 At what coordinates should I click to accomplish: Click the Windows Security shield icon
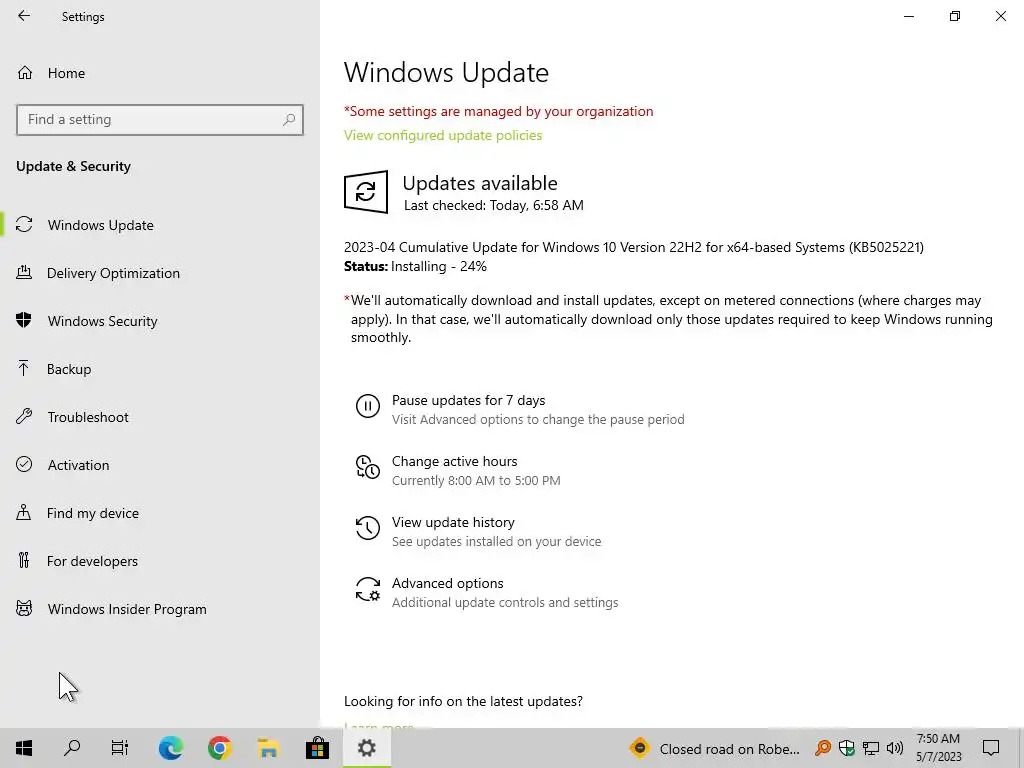click(x=24, y=320)
